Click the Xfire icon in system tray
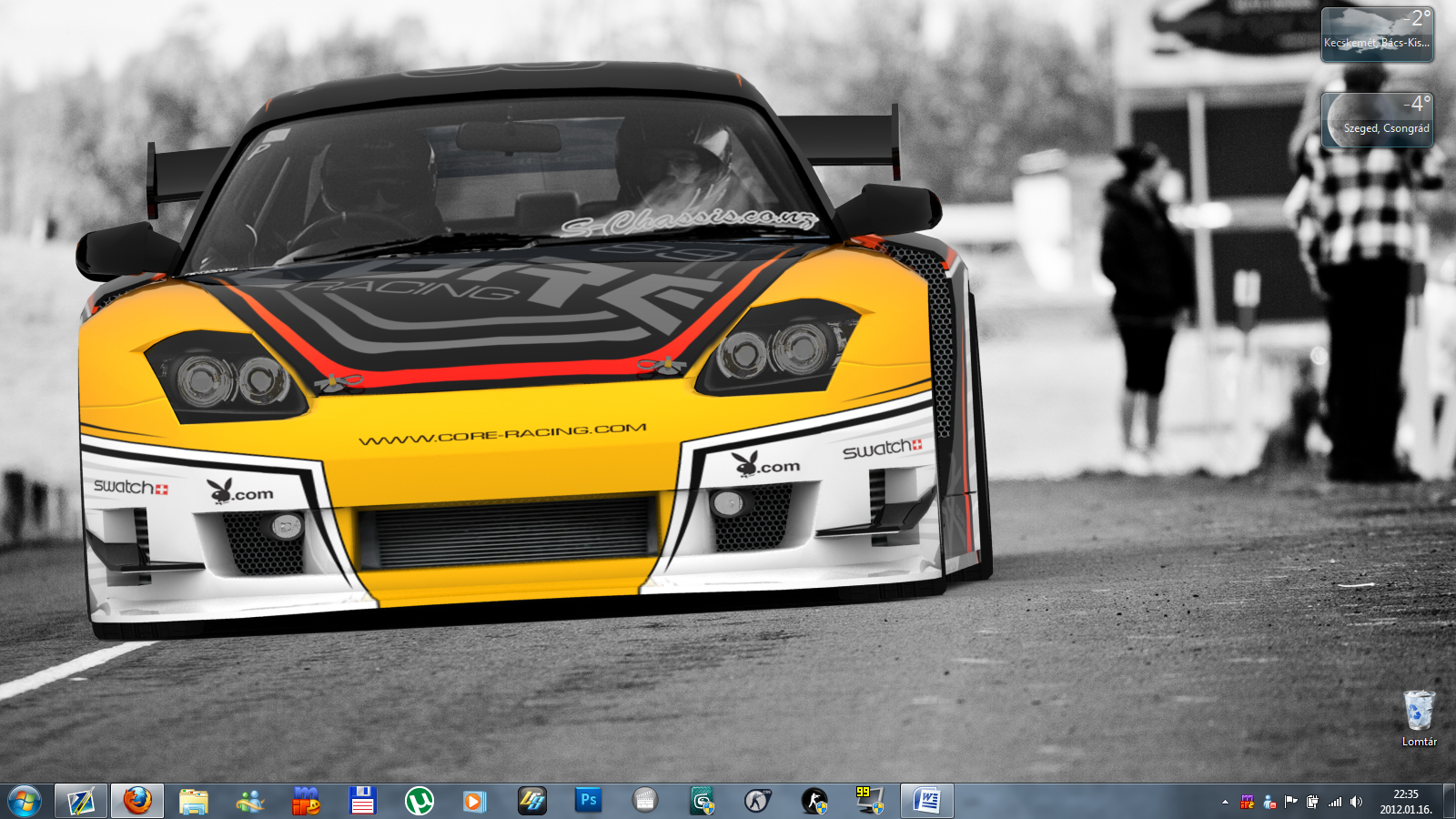1456x819 pixels. pyautogui.click(x=1248, y=802)
